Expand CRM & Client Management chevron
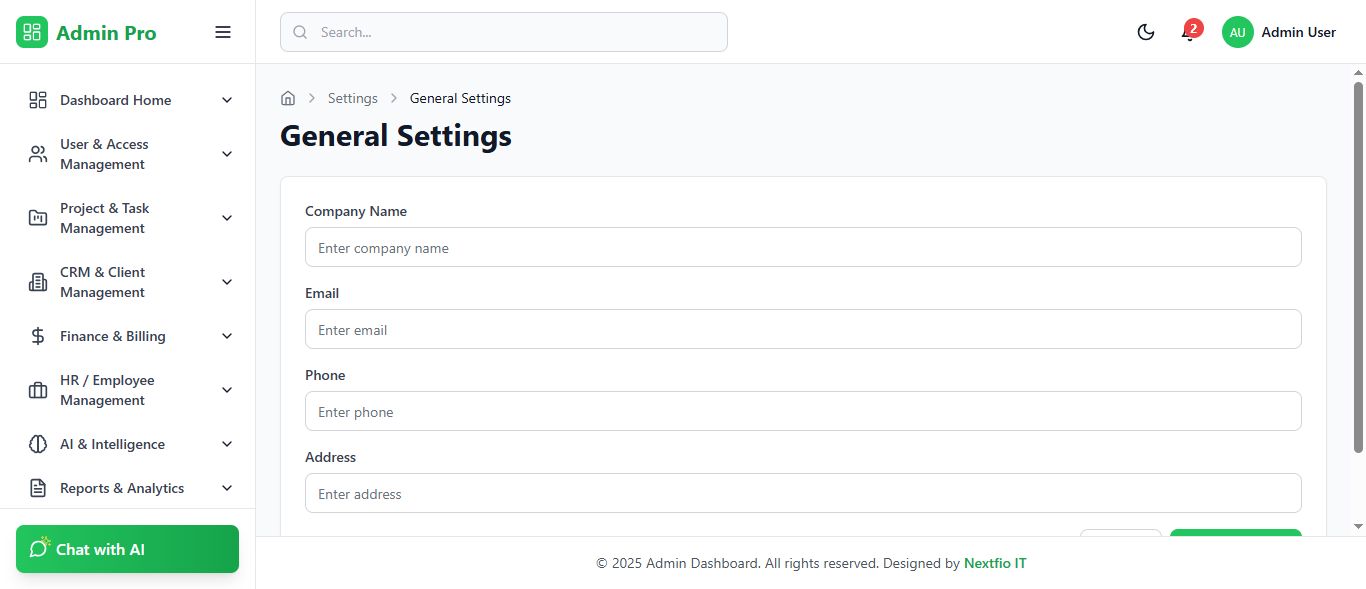 point(227,282)
